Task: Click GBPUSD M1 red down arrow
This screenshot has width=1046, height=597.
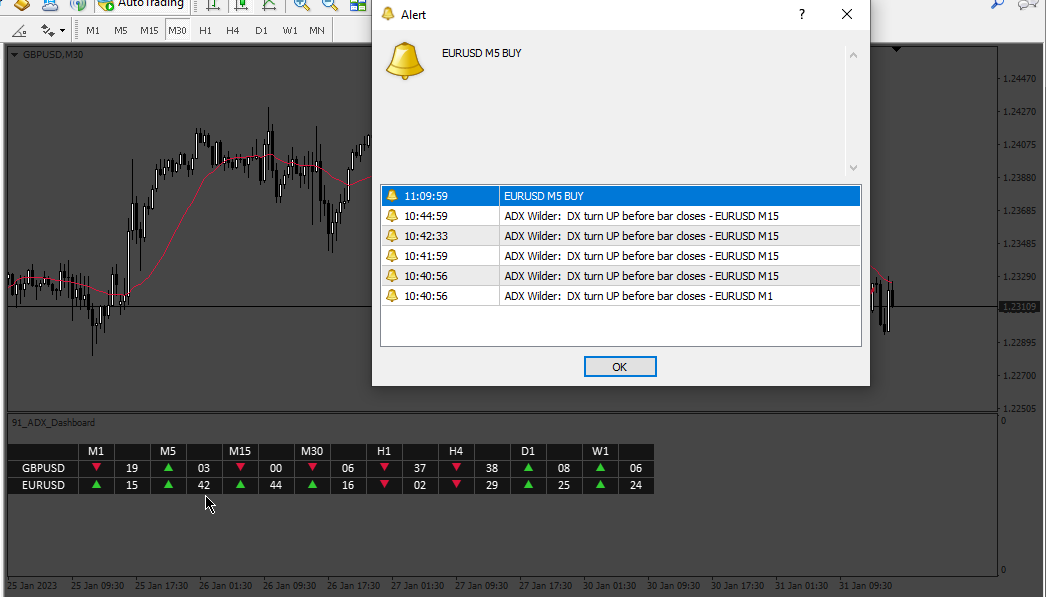Action: click(x=96, y=468)
